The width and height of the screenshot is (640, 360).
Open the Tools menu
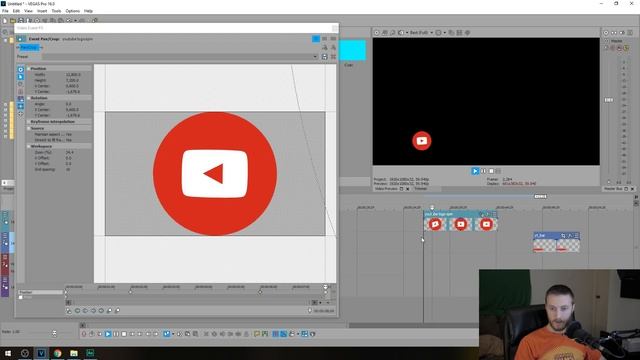[x=56, y=11]
